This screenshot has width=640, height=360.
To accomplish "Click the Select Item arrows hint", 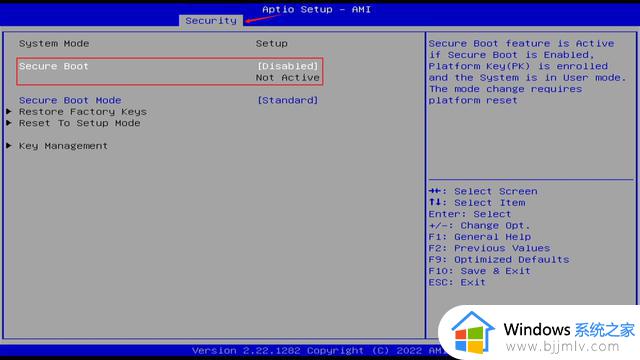I will (x=477, y=202).
